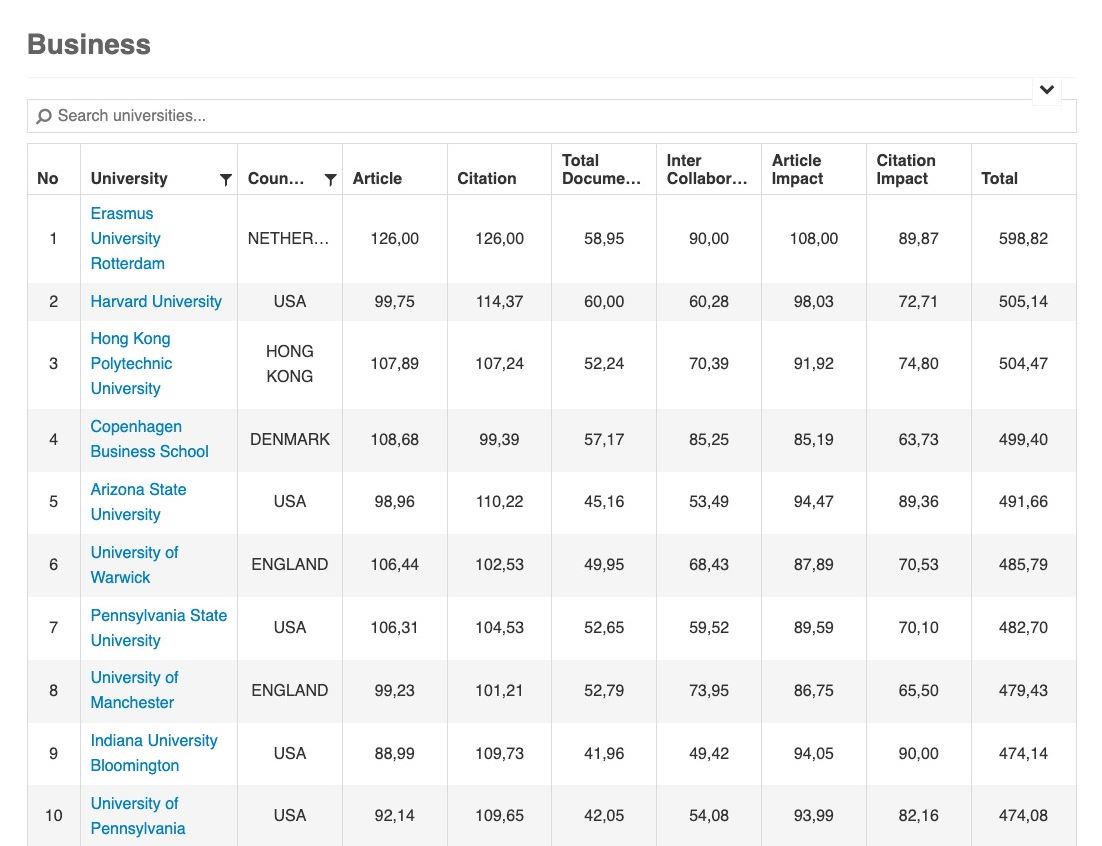
Task: Focus the Search universities field
Action: click(x=552, y=116)
